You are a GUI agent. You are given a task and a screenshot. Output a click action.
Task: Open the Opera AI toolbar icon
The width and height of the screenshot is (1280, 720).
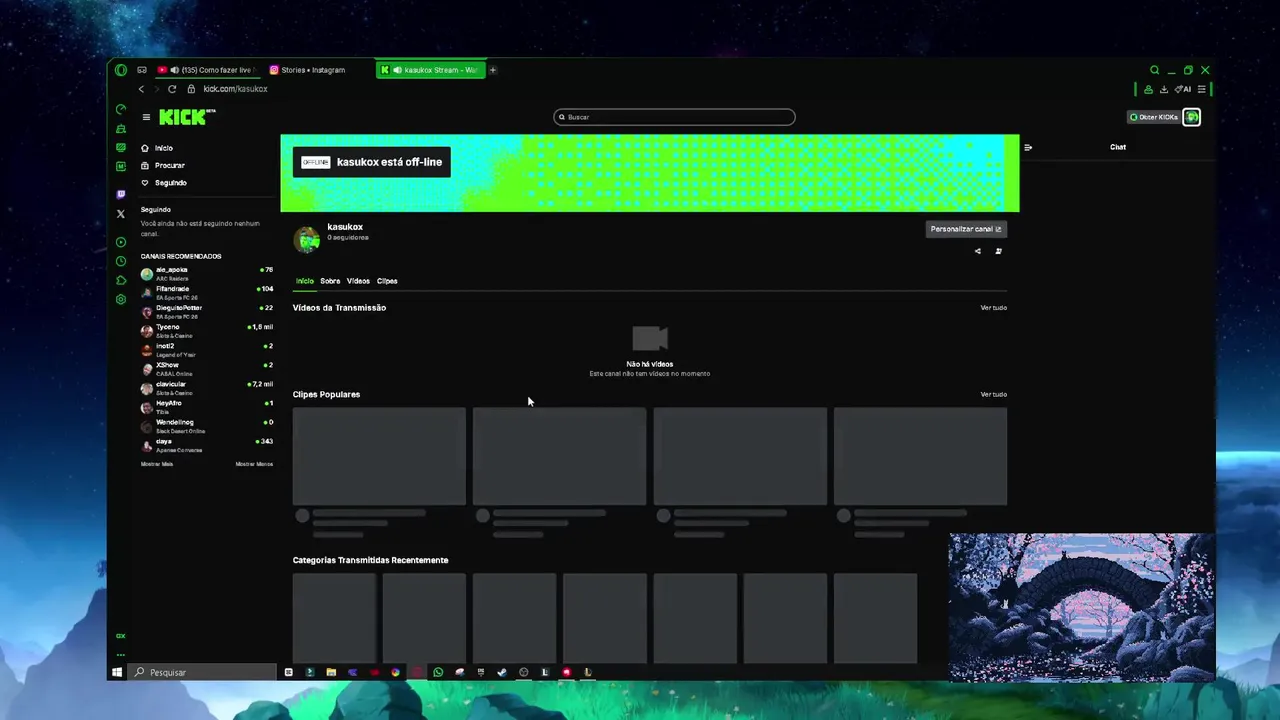tap(1182, 89)
